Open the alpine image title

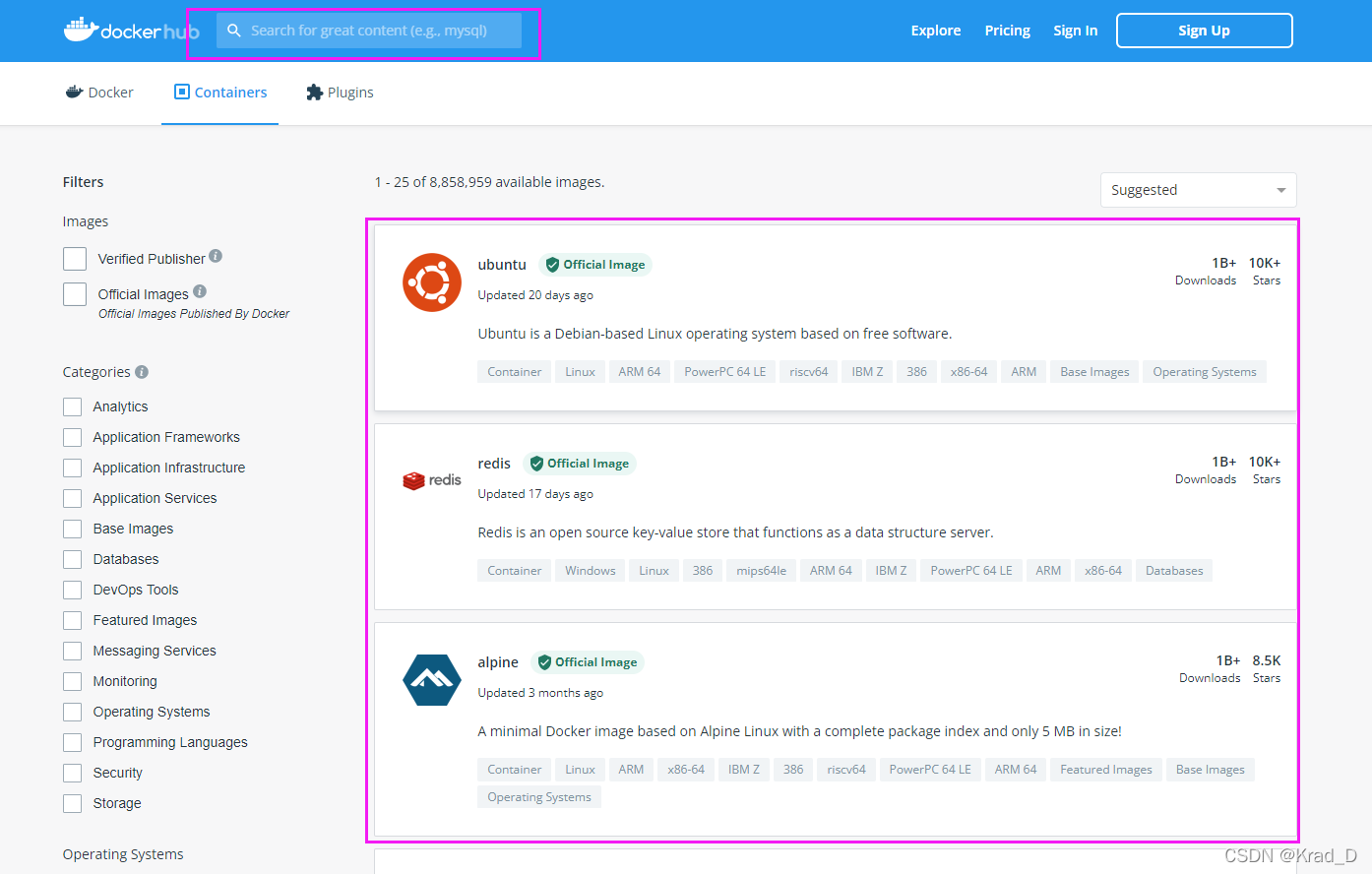[x=498, y=662]
